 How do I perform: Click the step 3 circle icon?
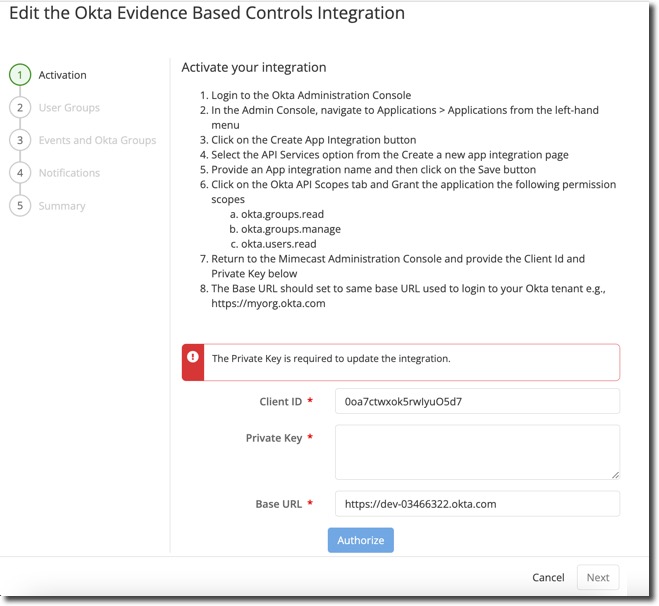(19, 141)
